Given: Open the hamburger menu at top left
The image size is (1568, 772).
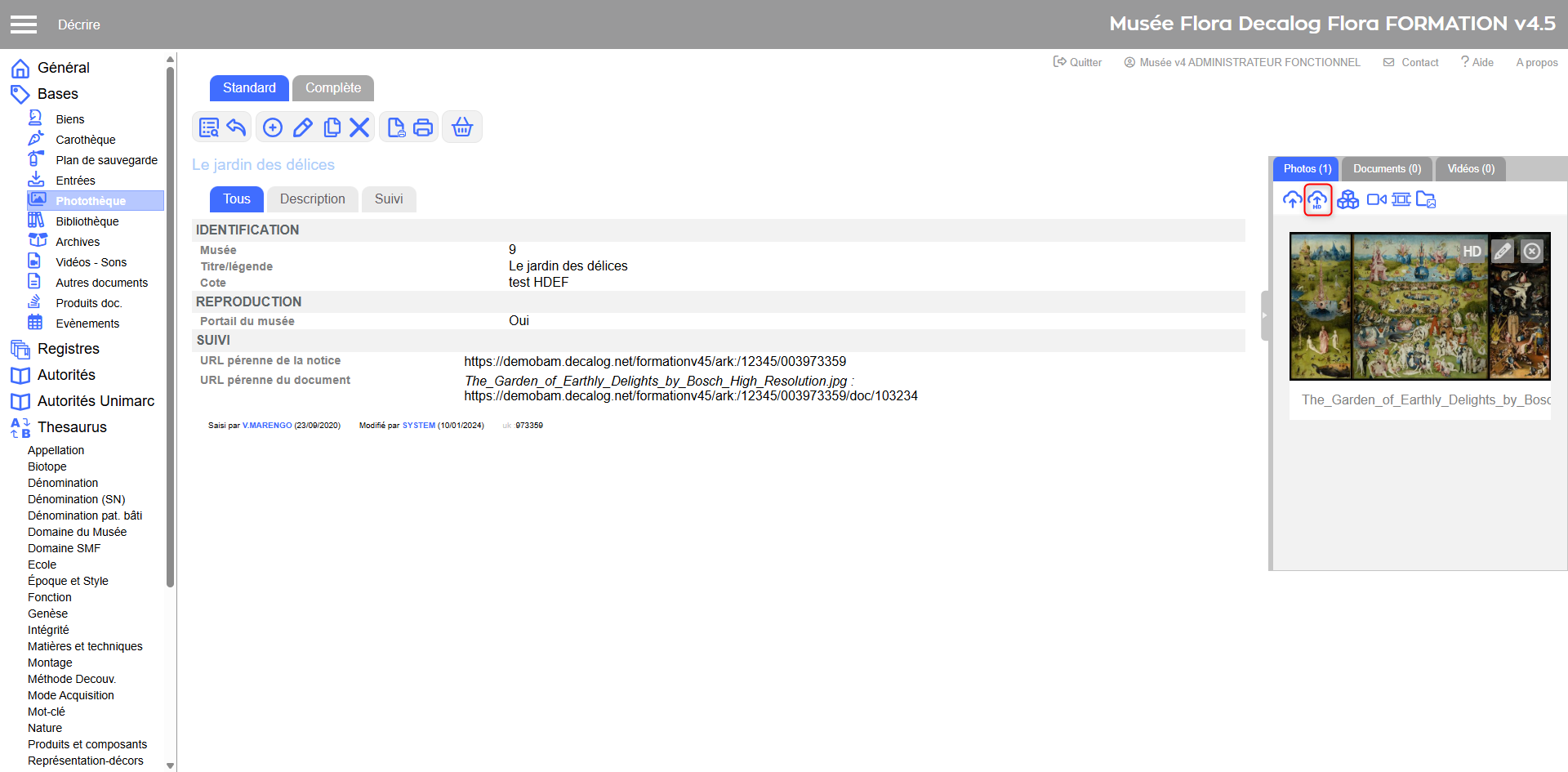Looking at the screenshot, I should (x=24, y=25).
